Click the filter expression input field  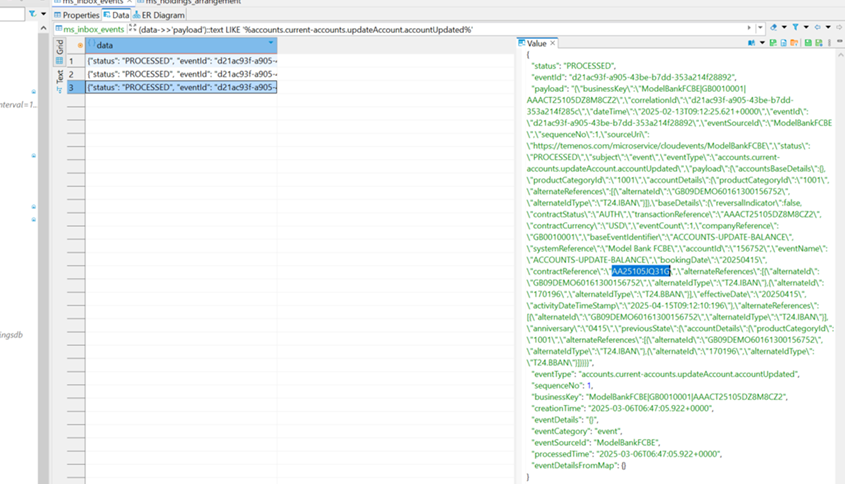tap(400, 29)
